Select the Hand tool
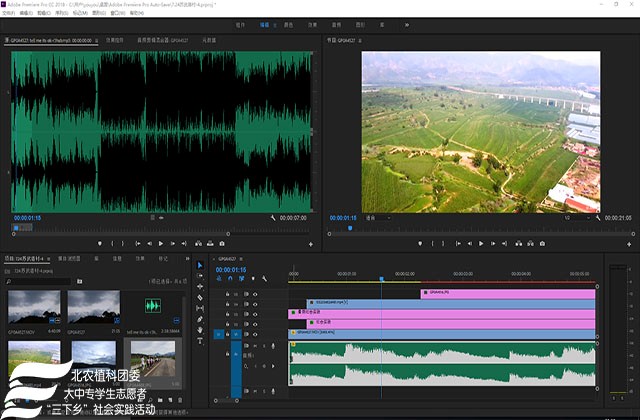Screen dimensions: 640x420 pos(200,330)
